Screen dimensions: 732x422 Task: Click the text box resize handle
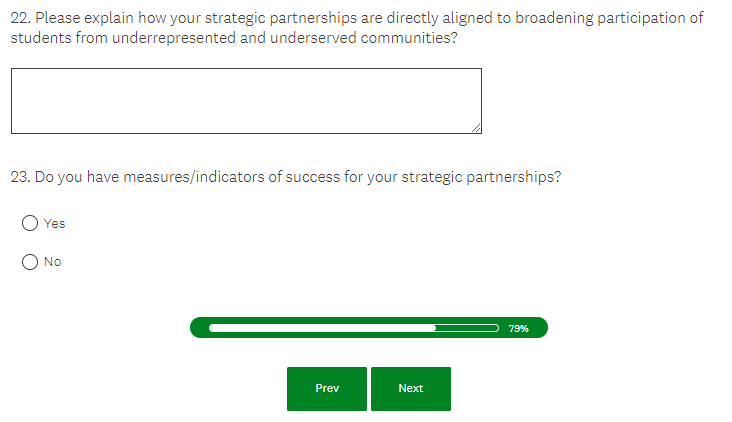[476, 128]
